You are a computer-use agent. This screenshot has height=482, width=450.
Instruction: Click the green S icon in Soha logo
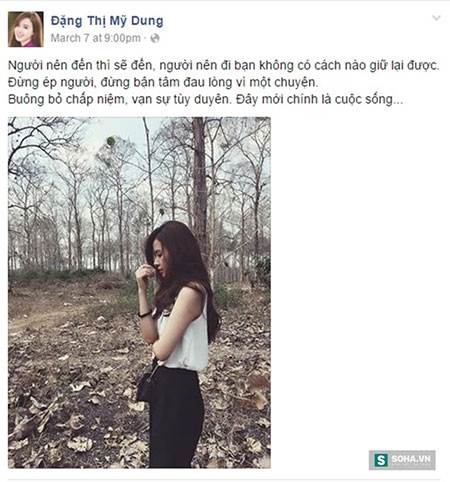(380, 460)
